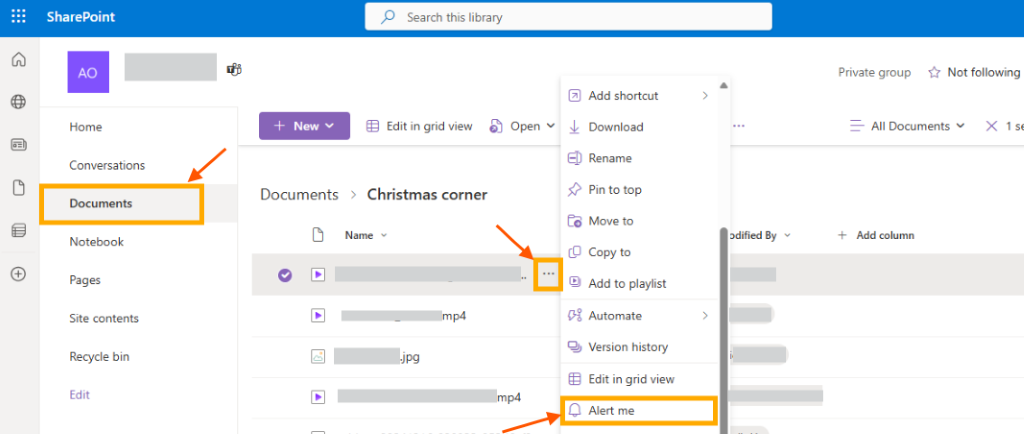Click the Pin to top pin icon
The height and width of the screenshot is (434, 1024).
pyautogui.click(x=575, y=189)
